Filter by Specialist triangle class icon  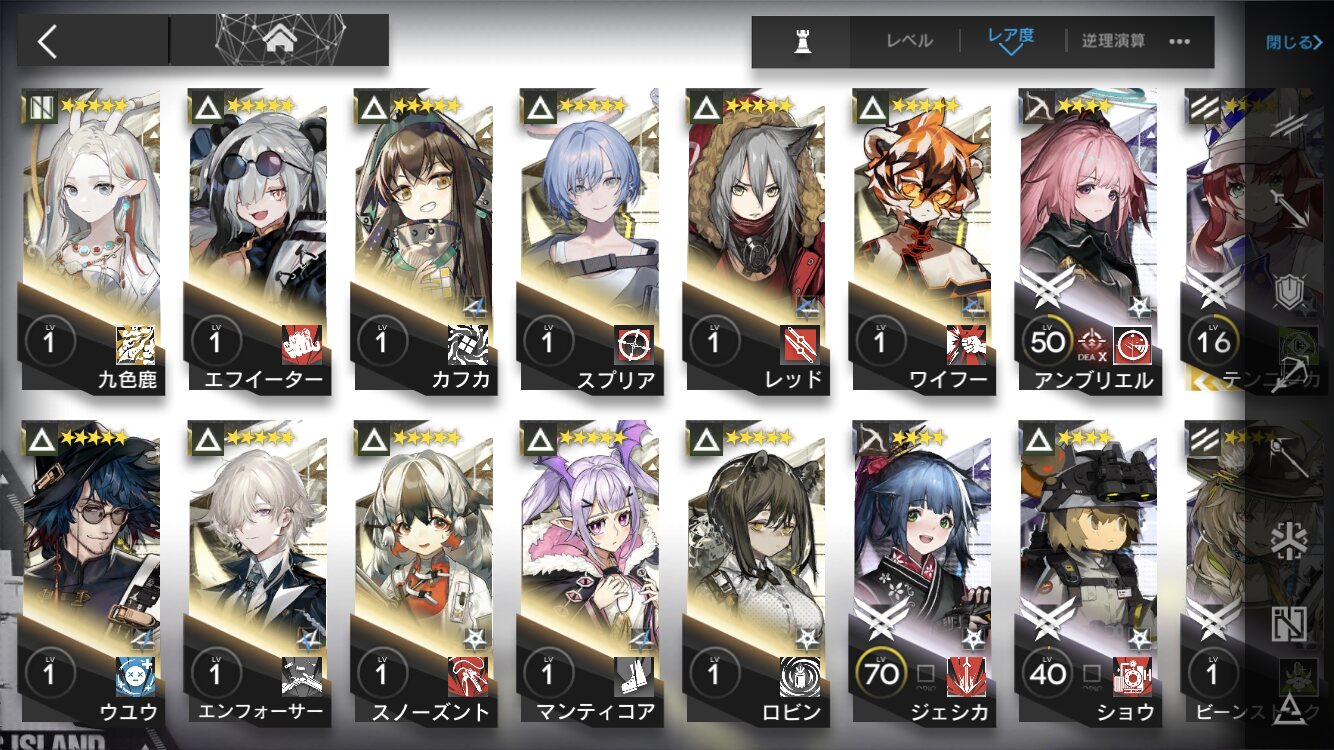click(1289, 708)
